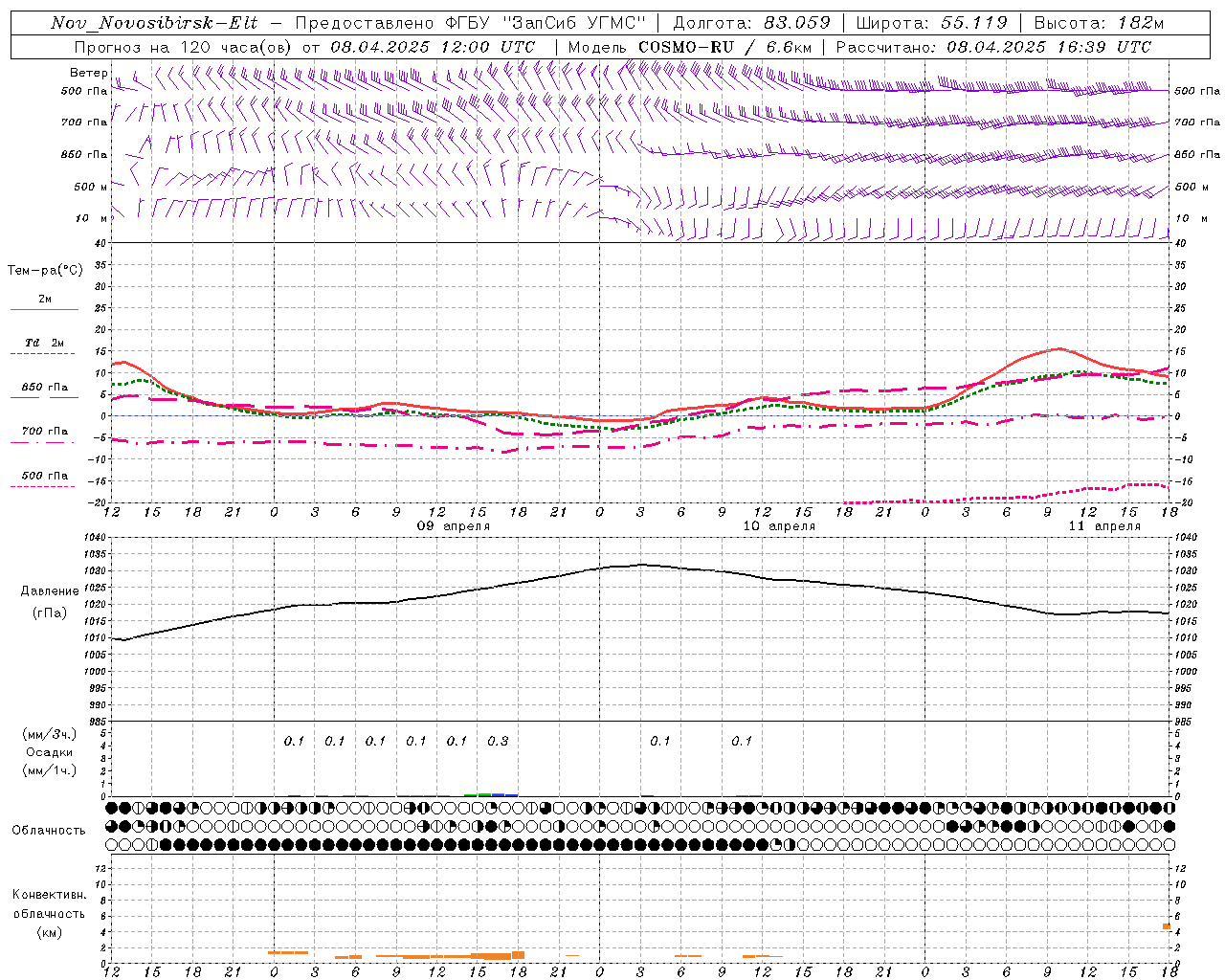Click the green dashed Td 2м legend line
The image size is (1225, 980).
click(x=42, y=354)
